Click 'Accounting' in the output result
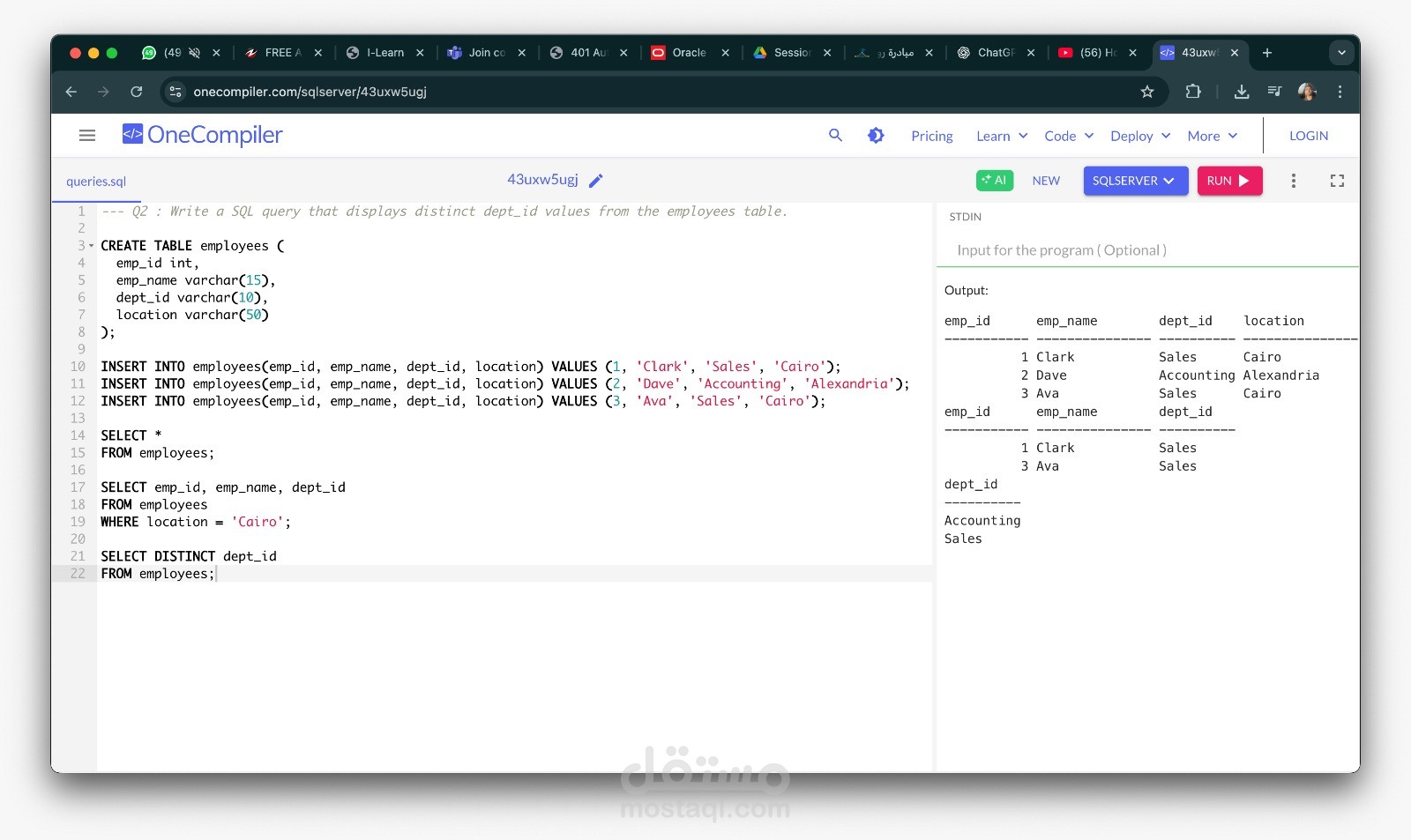The width and height of the screenshot is (1411, 840). pos(982,521)
